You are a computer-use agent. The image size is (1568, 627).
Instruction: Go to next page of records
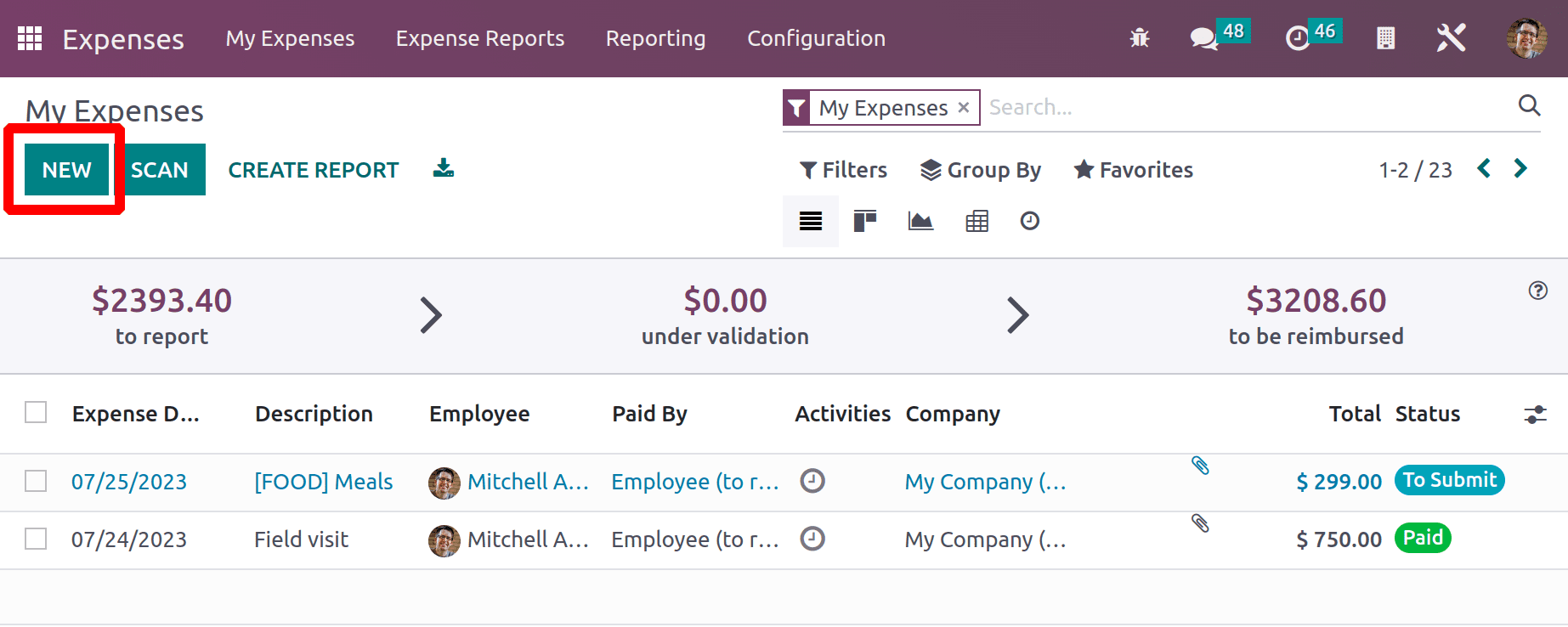coord(1520,169)
